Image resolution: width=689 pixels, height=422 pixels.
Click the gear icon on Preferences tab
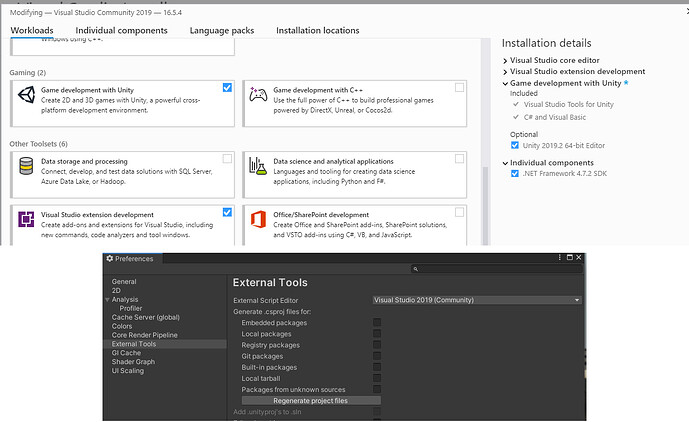coord(109,258)
